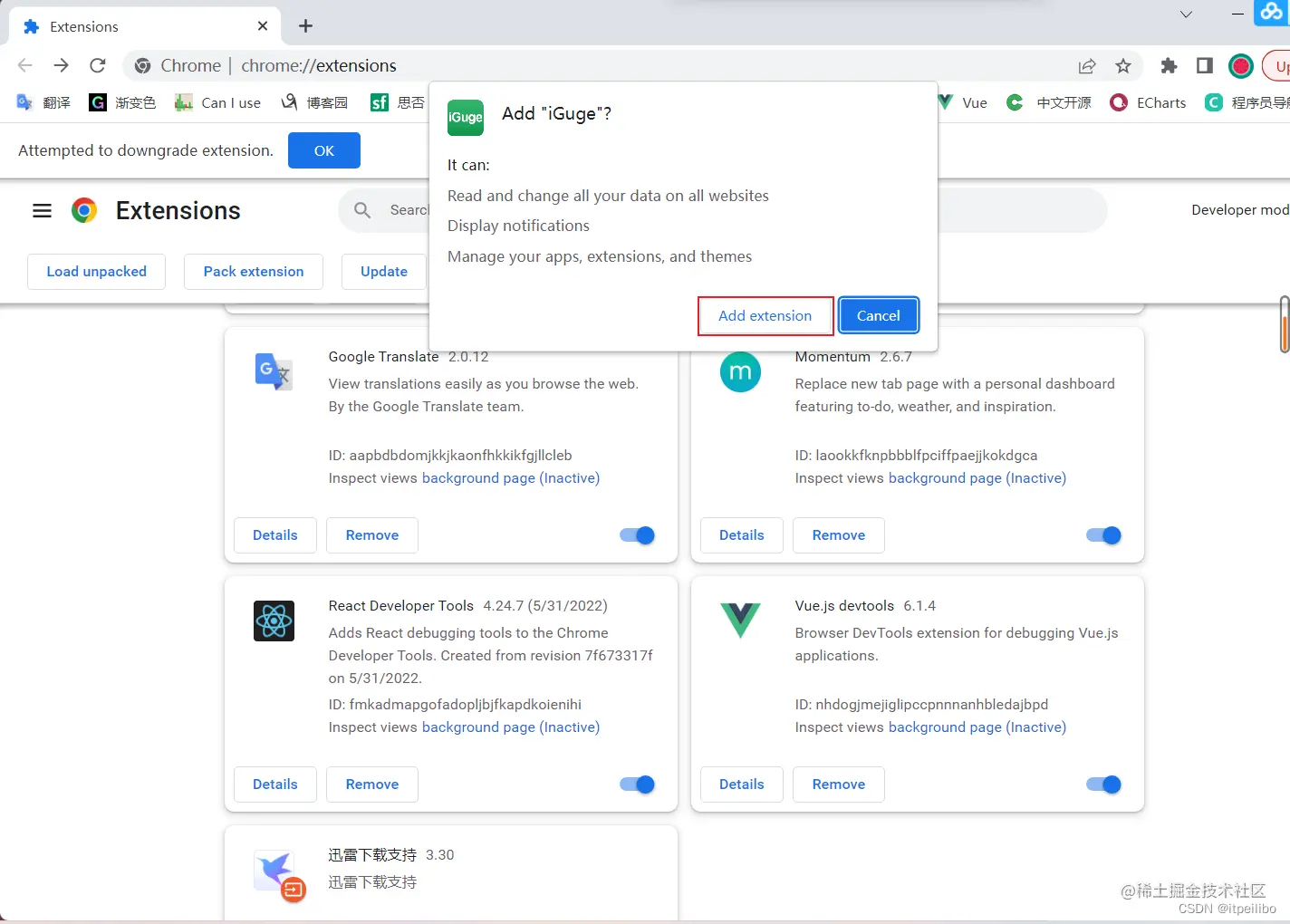
Task: Inspect Momentum background page link
Action: pyautogui.click(x=977, y=478)
